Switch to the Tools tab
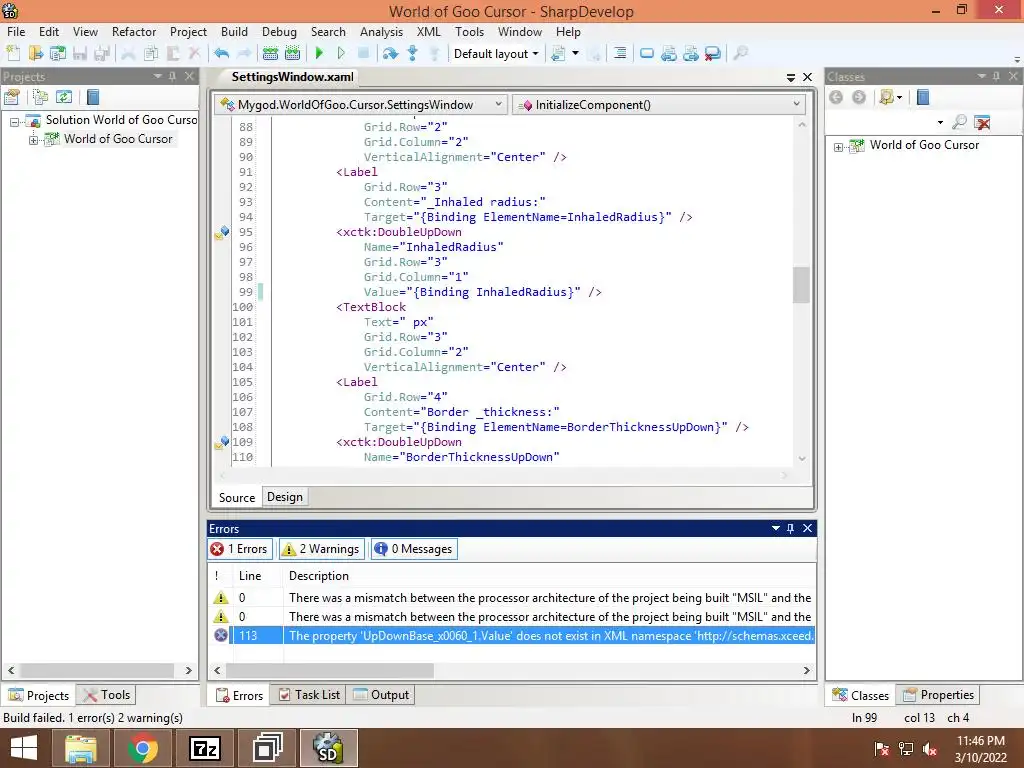1024x768 pixels. pos(106,695)
